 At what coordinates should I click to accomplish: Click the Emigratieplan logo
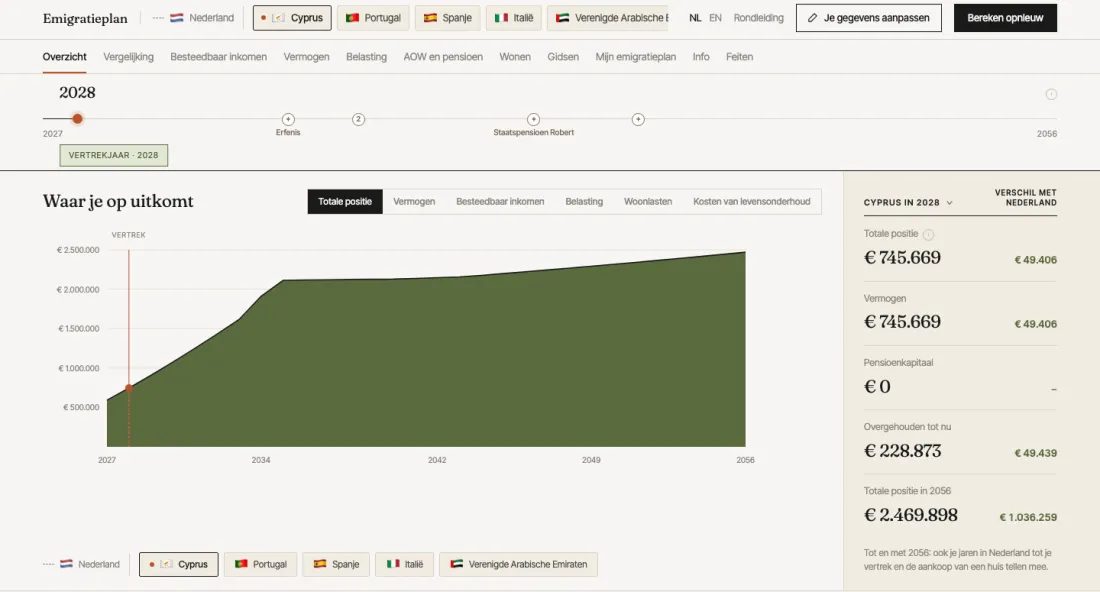tap(85, 18)
